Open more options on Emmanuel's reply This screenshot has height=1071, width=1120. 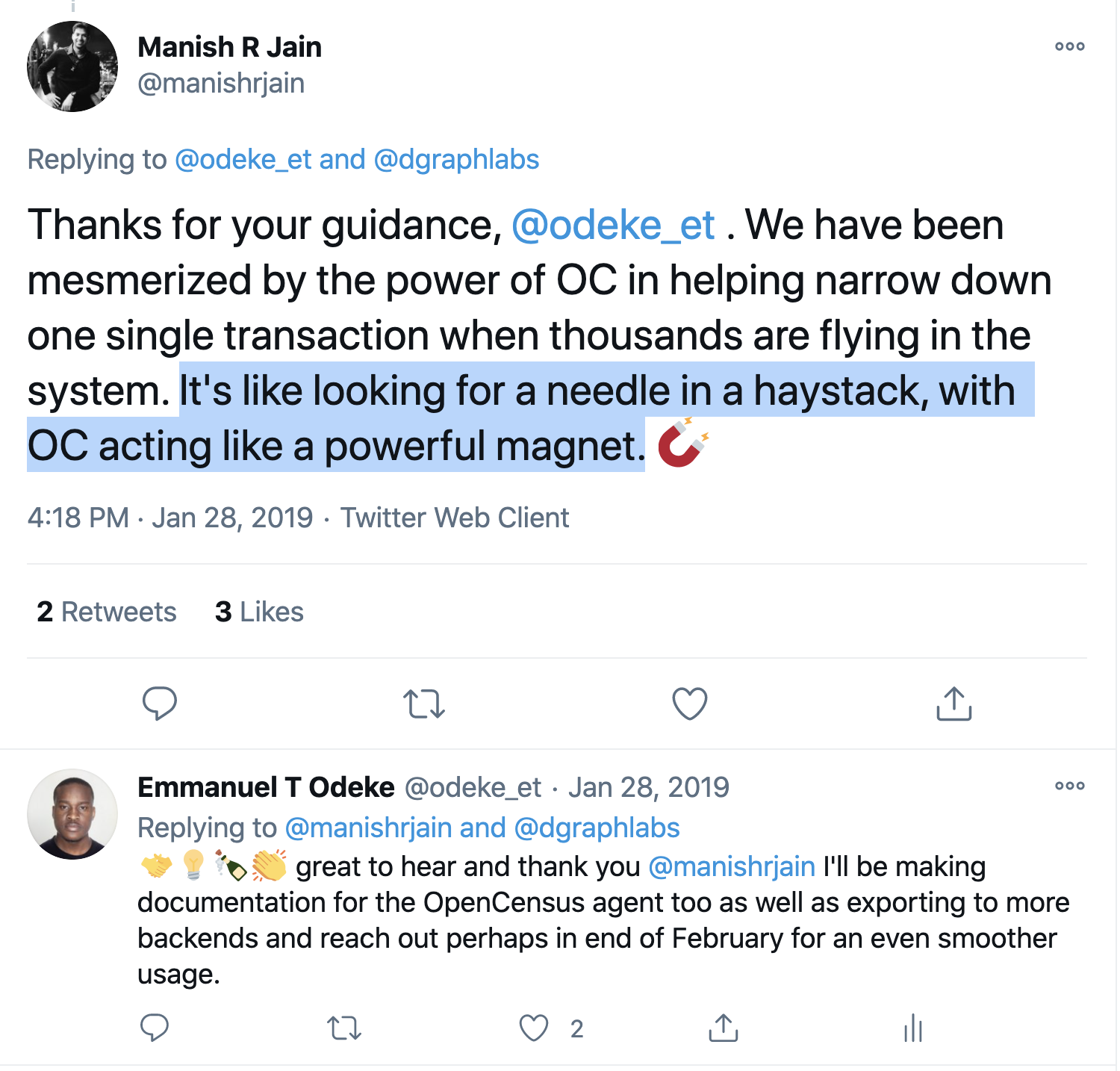point(1069,786)
